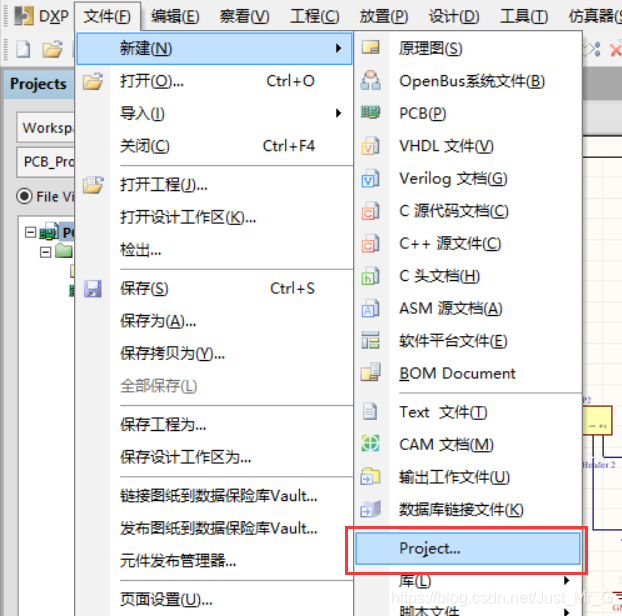Choose 发布图纸到数据保险库Vault... entry
The width and height of the screenshot is (622, 616).
tap(214, 528)
